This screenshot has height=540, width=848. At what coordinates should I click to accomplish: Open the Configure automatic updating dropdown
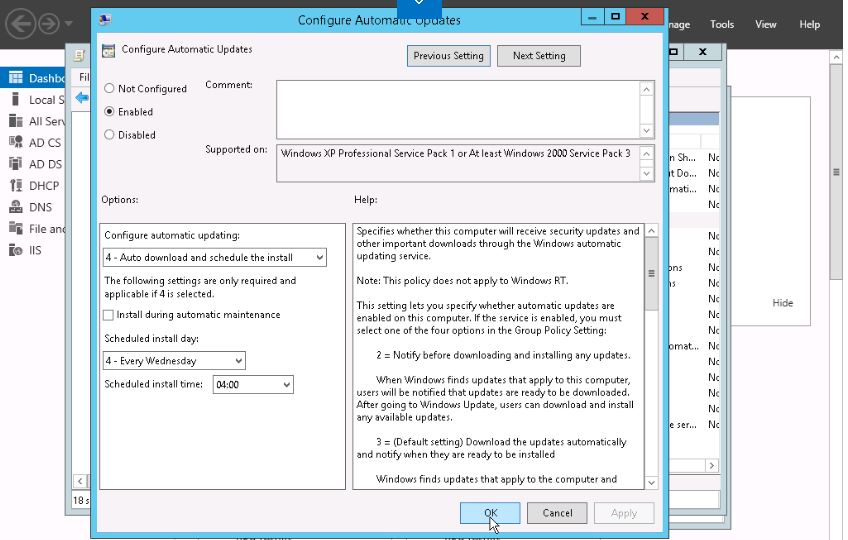(x=215, y=258)
